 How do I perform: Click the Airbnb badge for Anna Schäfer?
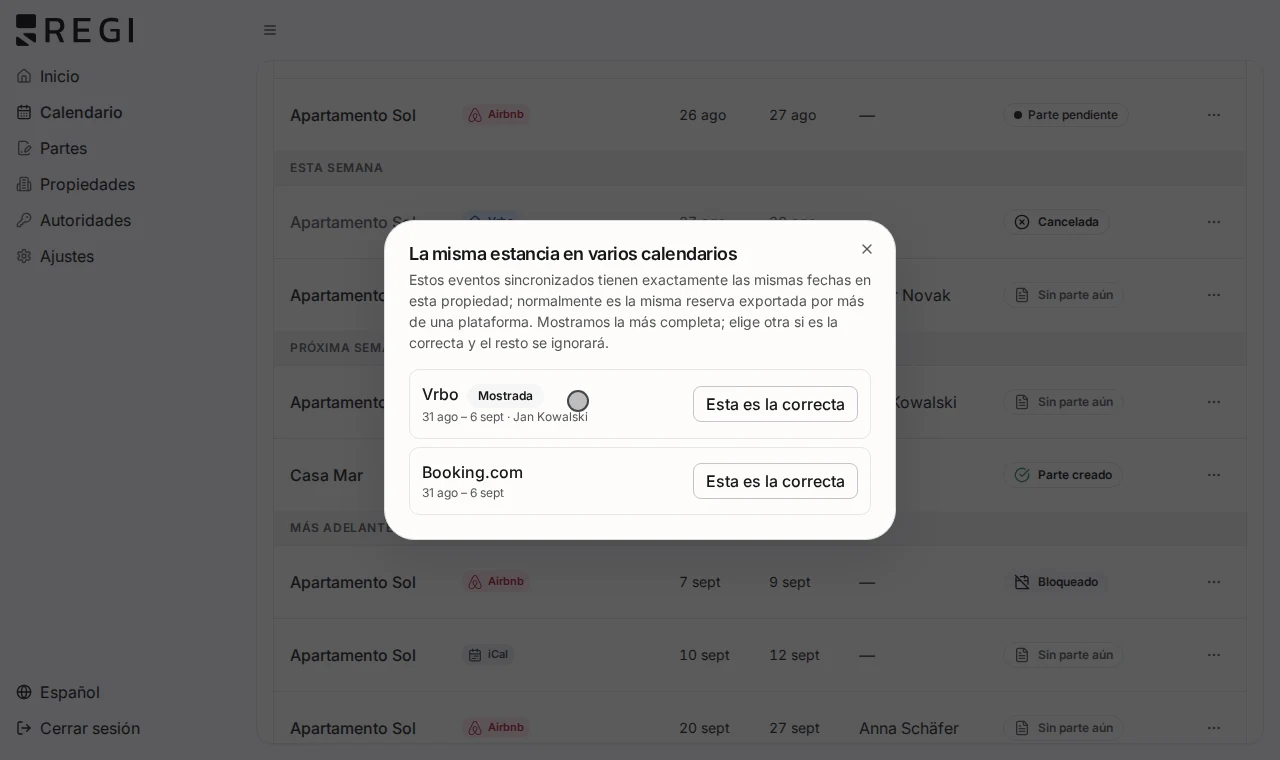tap(496, 728)
